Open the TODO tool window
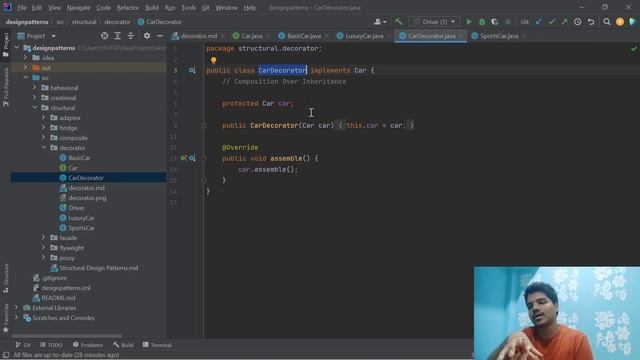 click(51, 345)
